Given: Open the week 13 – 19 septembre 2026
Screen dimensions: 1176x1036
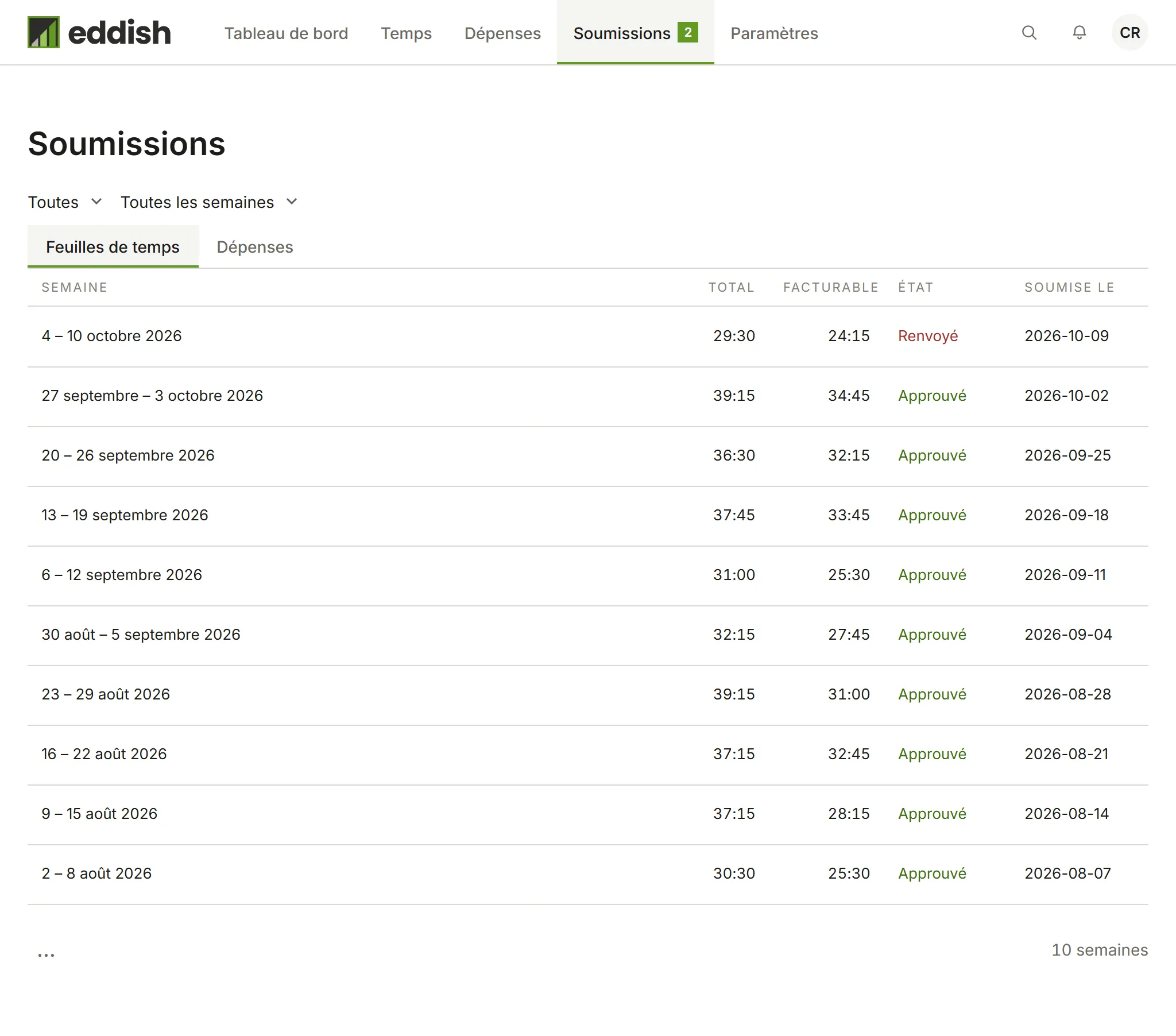Looking at the screenshot, I should (587, 516).
